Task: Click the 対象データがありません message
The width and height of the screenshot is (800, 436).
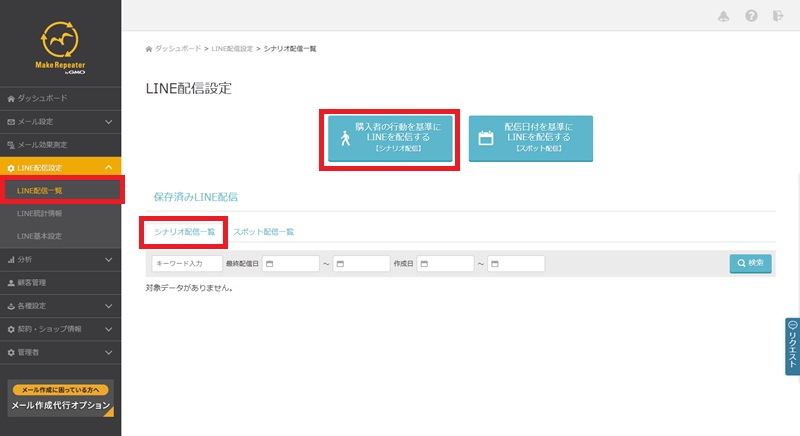Action: (189, 288)
